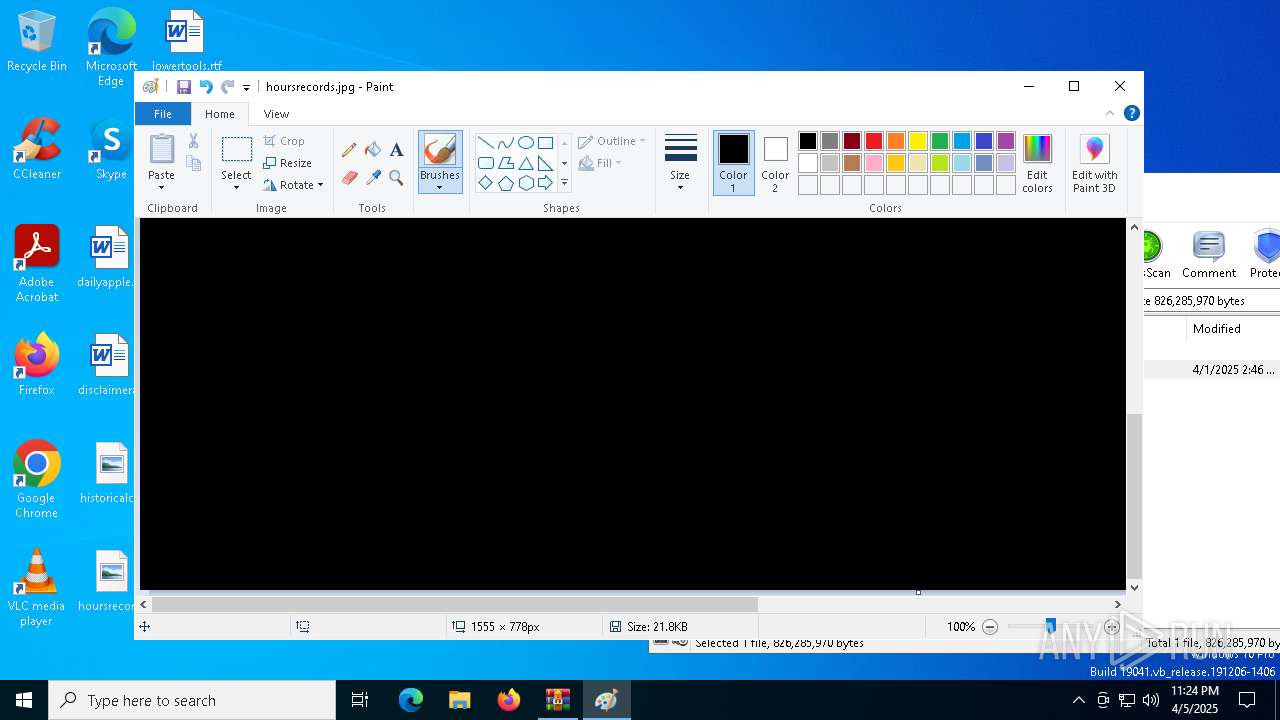Open Microsoft Edge from taskbar

[x=411, y=700]
